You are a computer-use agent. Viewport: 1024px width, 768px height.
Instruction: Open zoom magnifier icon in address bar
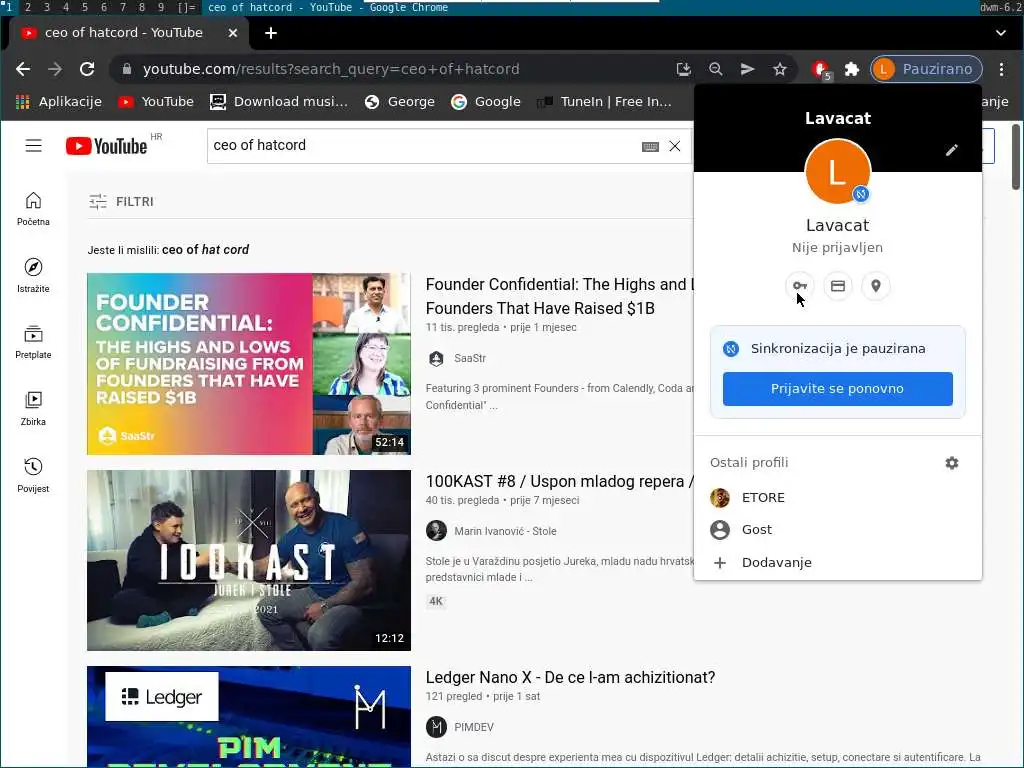pos(716,69)
